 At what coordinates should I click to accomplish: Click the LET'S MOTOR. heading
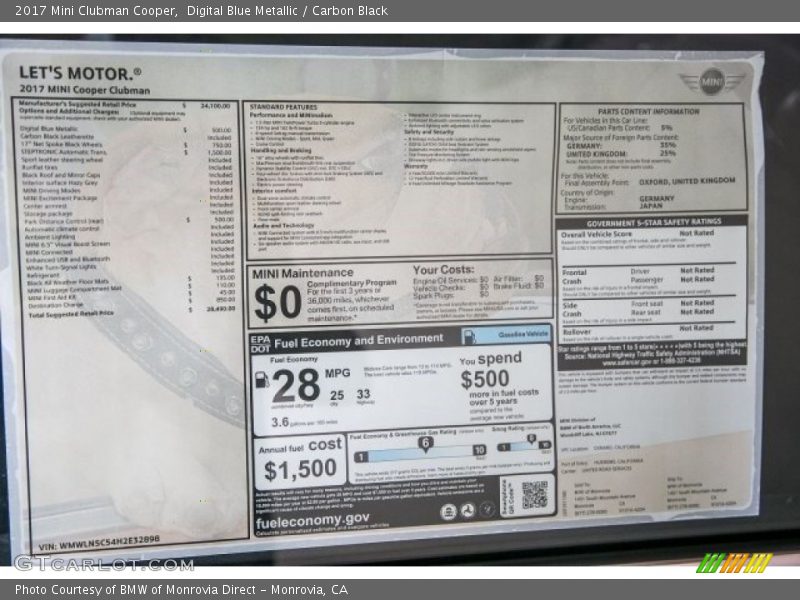80,73
